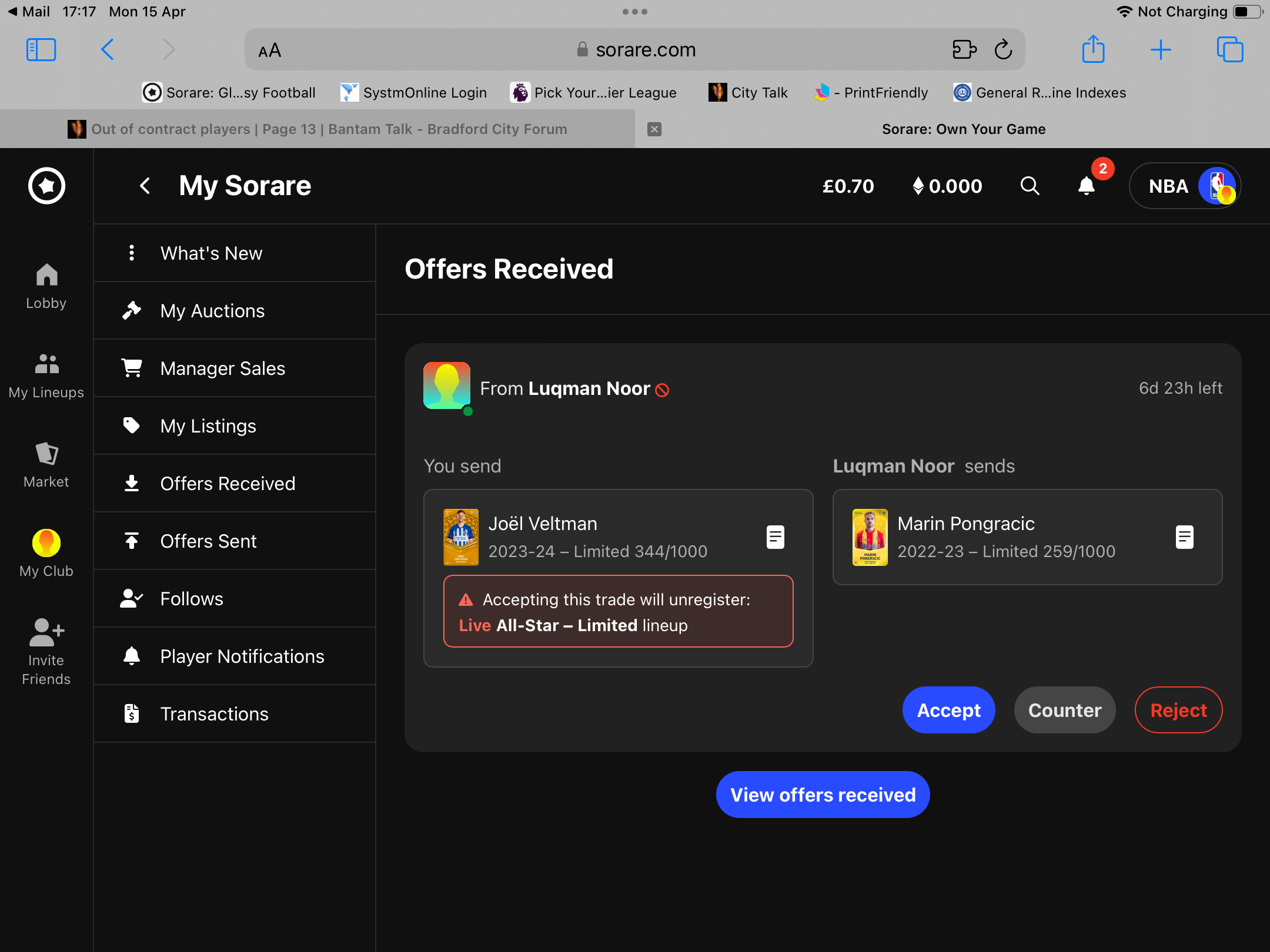The image size is (1270, 952).
Task: Tap the Safari multitasking three dots
Action: point(635,12)
